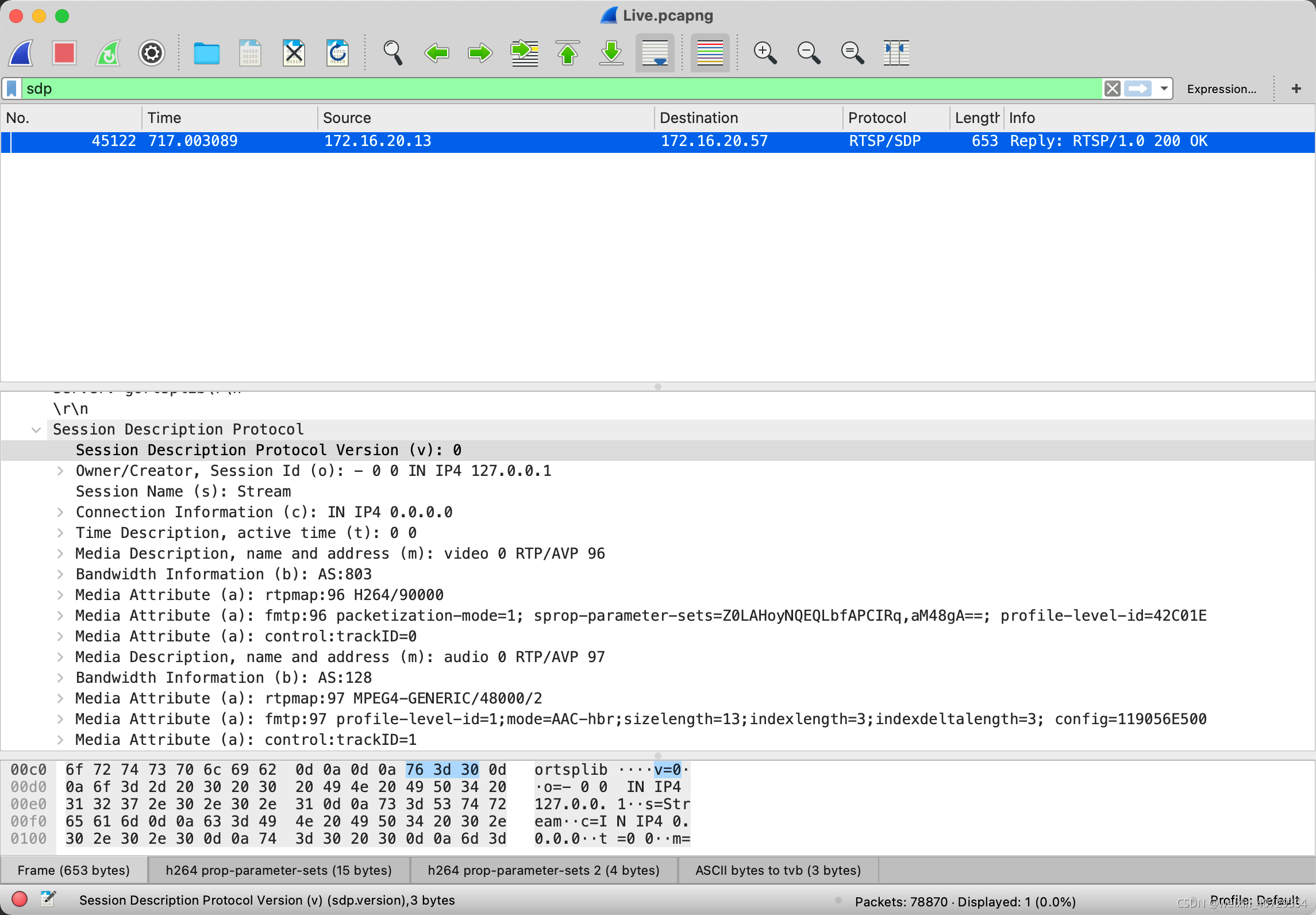Expand Connection Information (c) row
1316x915 pixels.
tap(60, 513)
